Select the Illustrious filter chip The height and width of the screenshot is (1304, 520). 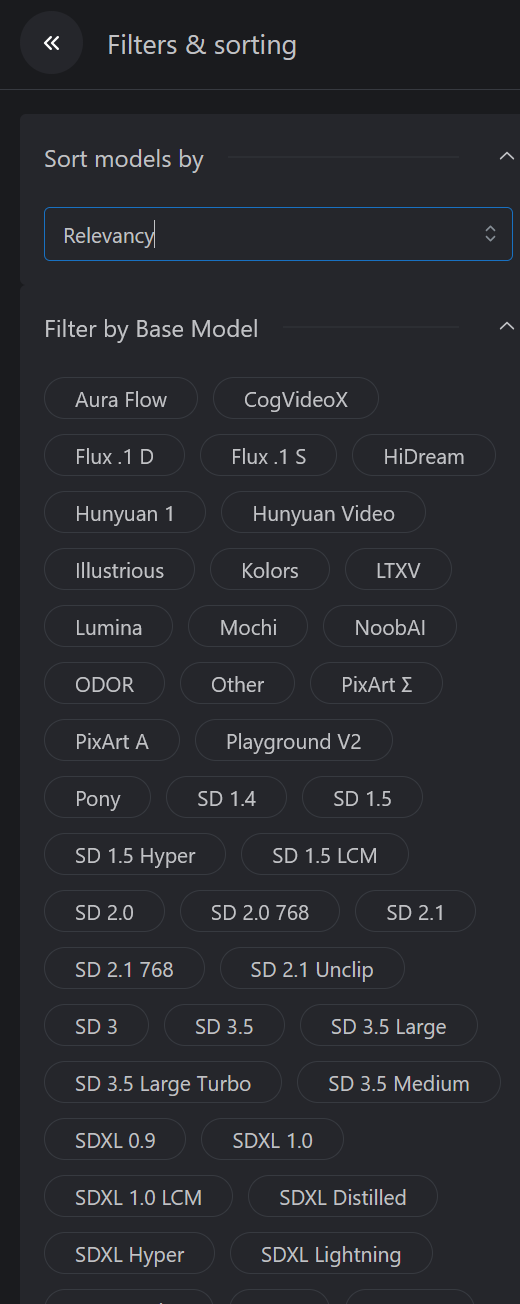[x=120, y=570]
